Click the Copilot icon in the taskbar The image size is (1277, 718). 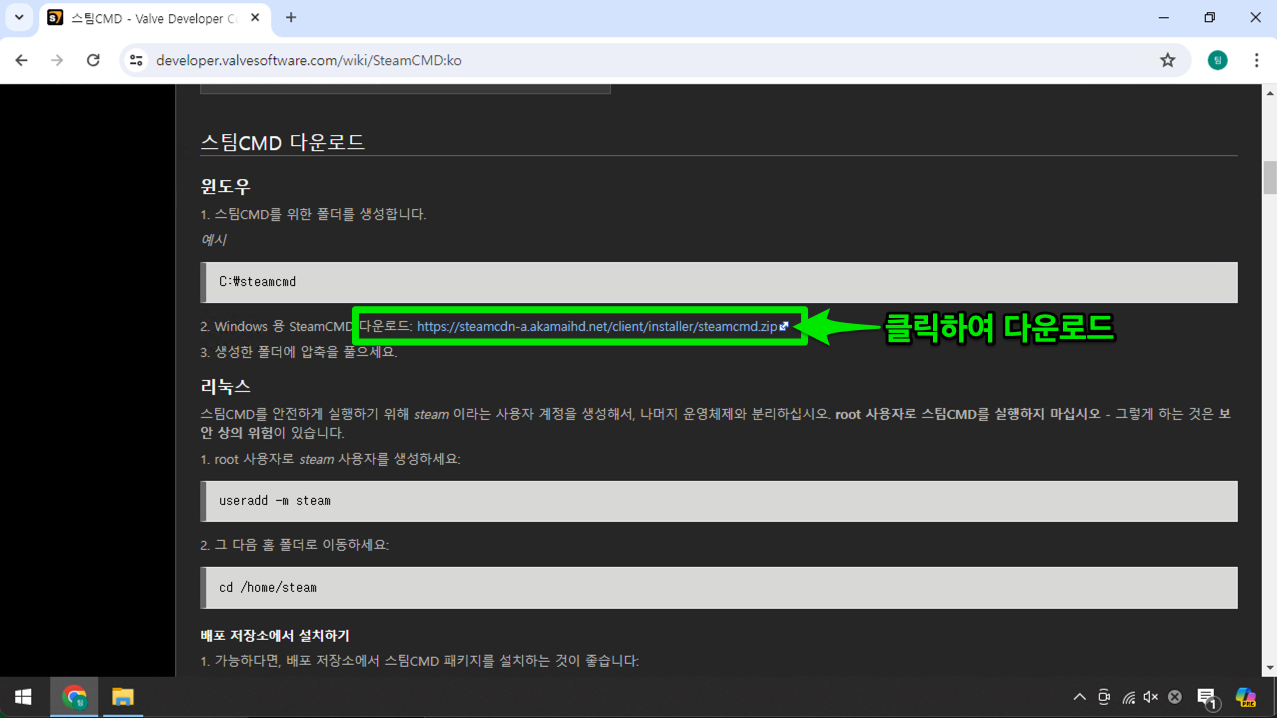(1245, 697)
